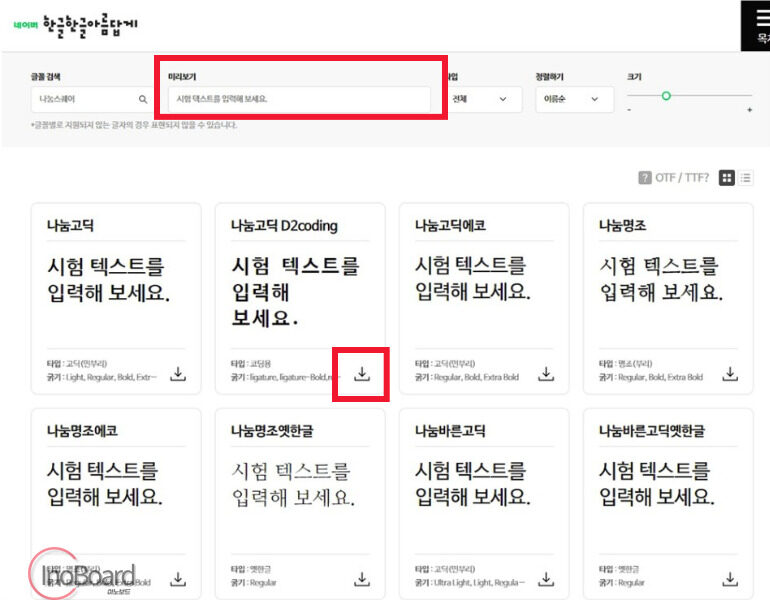Click the Naver 한글한글아름답게 logo

tap(76, 26)
